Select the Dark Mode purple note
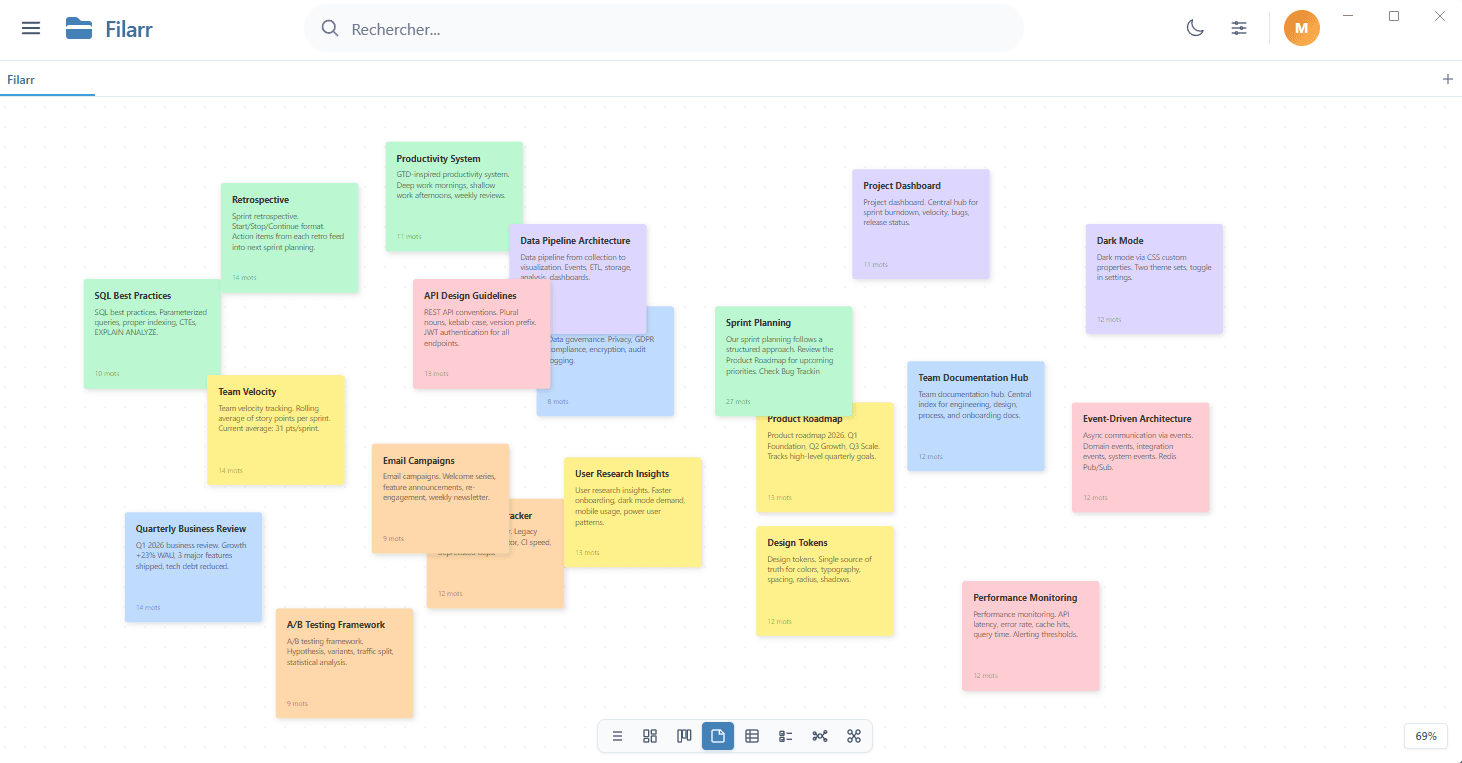Screen dimensions: 1462x763 (1153, 278)
